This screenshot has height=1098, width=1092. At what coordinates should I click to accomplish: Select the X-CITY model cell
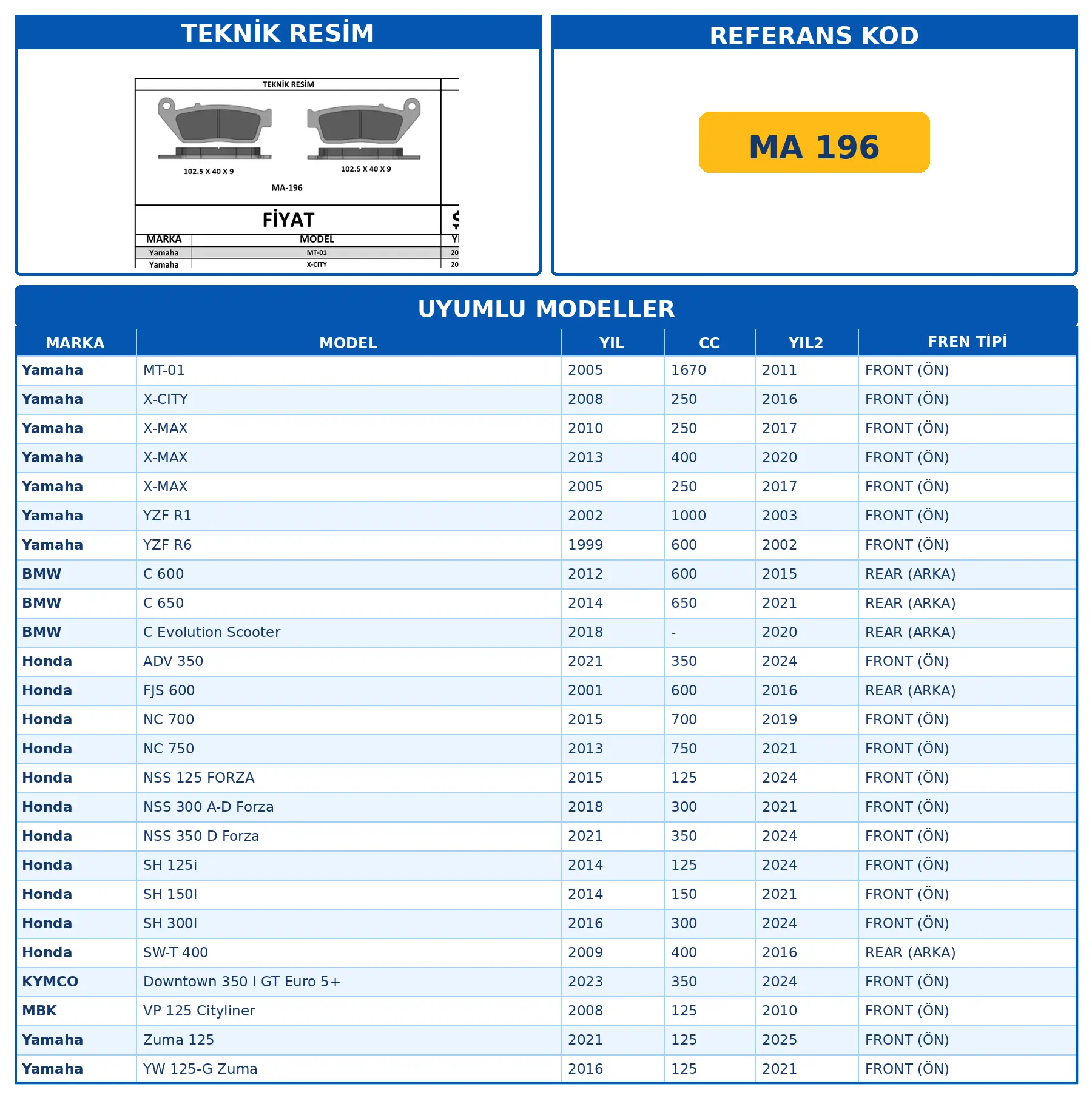(x=349, y=399)
